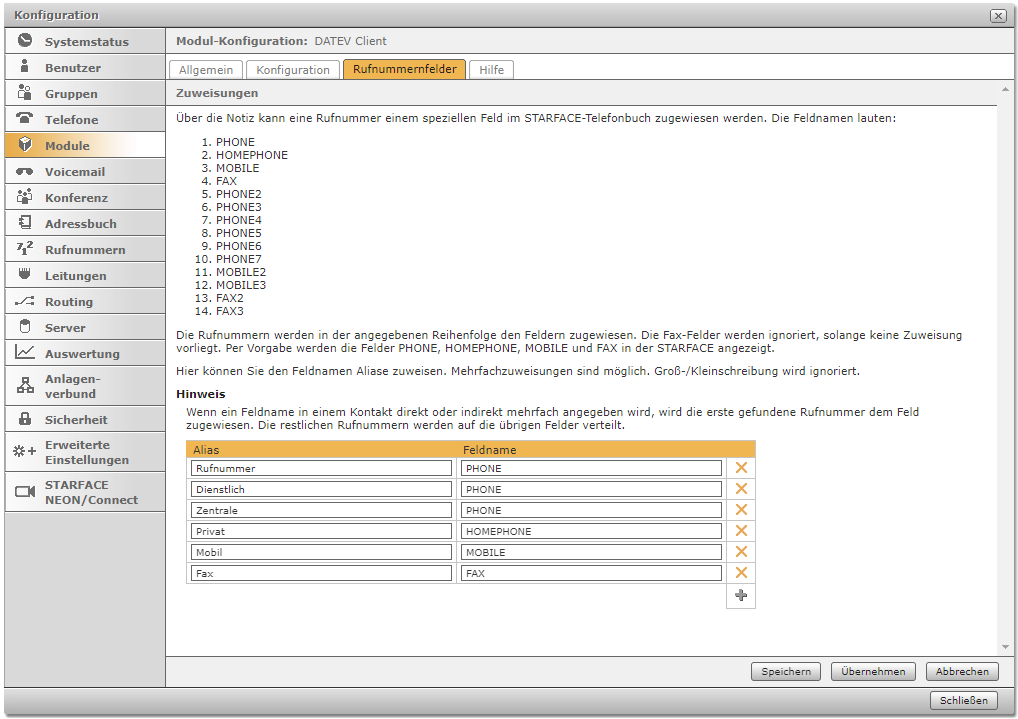Image resolution: width=1018 pixels, height=719 pixels.
Task: Click the Speichern button
Action: coord(786,672)
